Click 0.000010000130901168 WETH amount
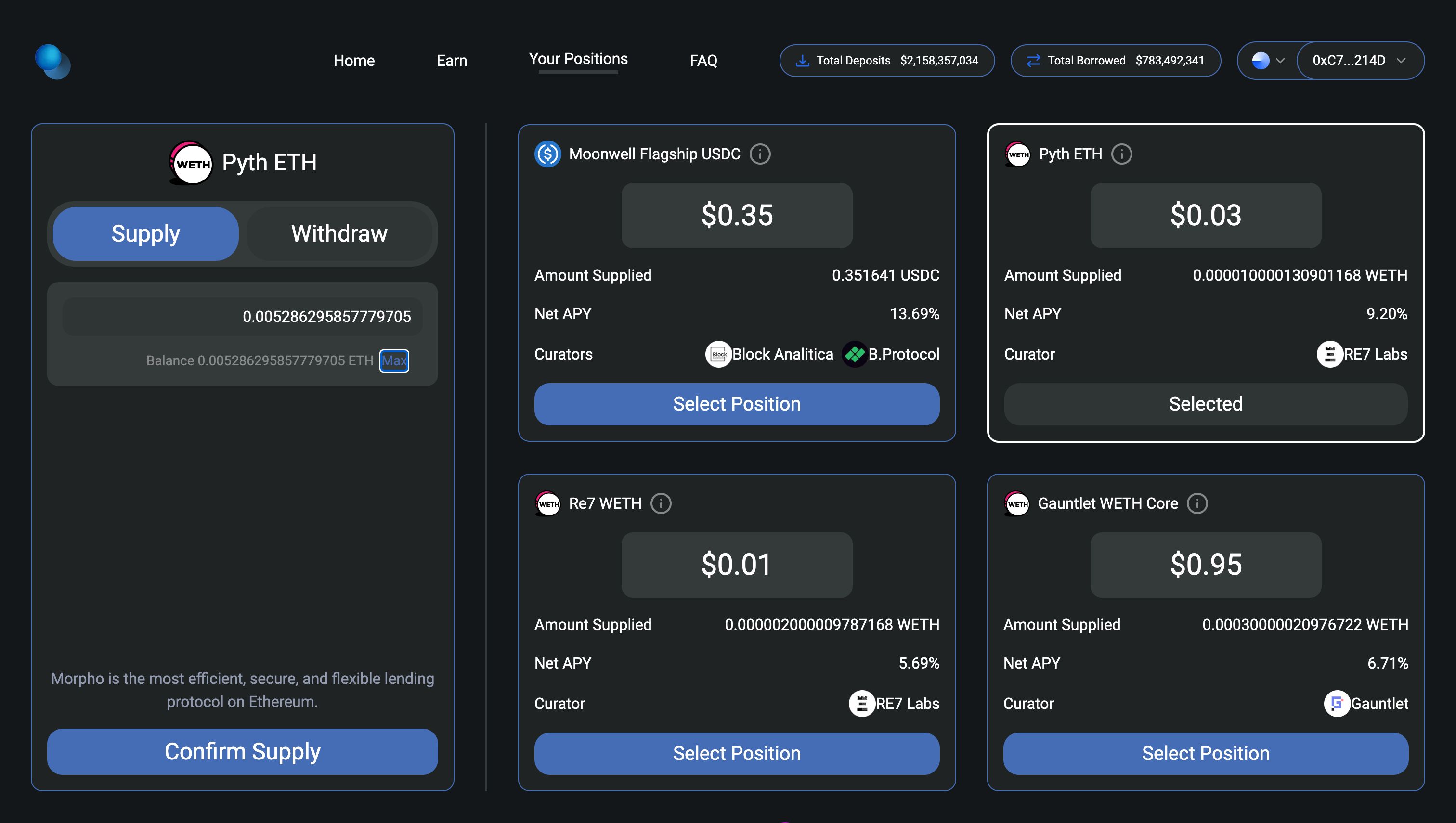This screenshot has width=1456, height=823. point(1300,275)
